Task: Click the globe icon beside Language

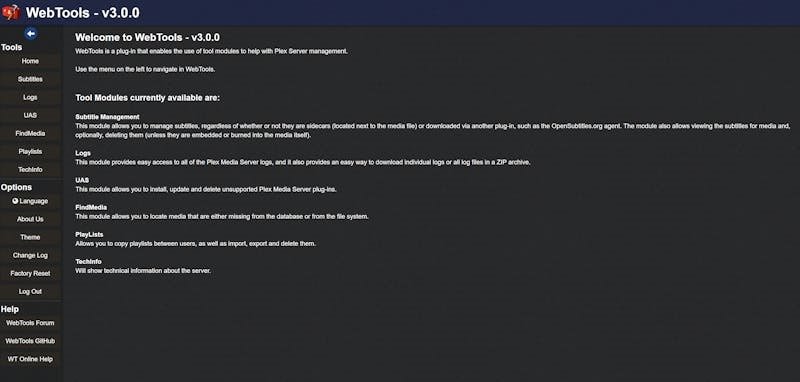Action: tap(15, 201)
